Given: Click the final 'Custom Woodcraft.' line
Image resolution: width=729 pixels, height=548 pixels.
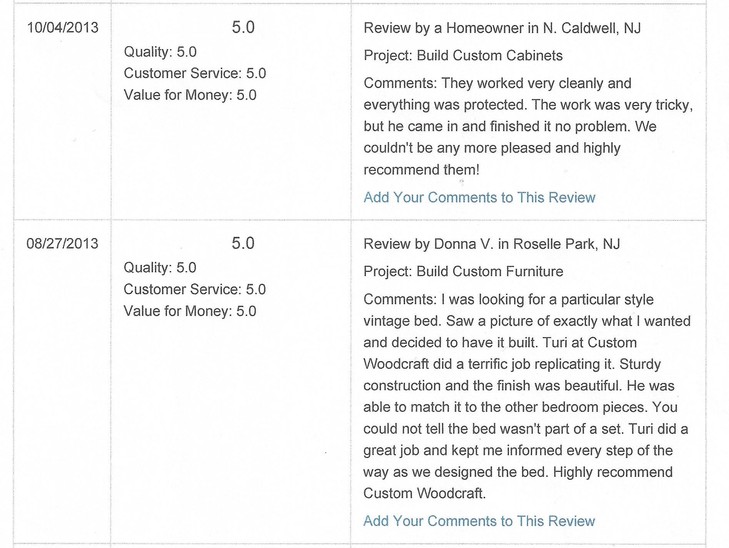Looking at the screenshot, I should point(424,493).
